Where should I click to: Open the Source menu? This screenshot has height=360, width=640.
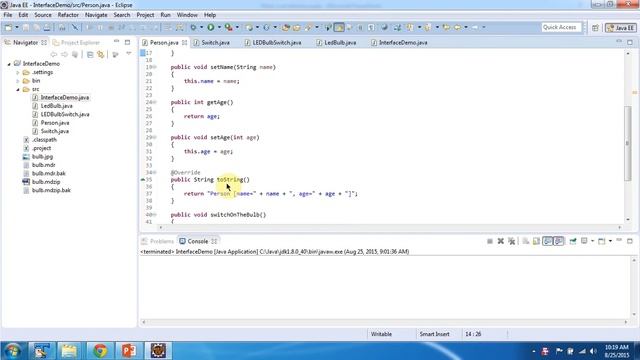43,15
